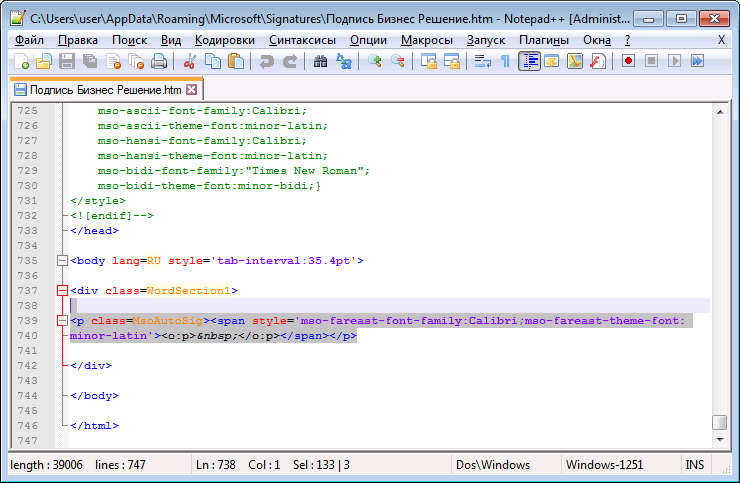Play back the recorded macro
Image resolution: width=740 pixels, height=483 pixels.
pyautogui.click(x=674, y=61)
